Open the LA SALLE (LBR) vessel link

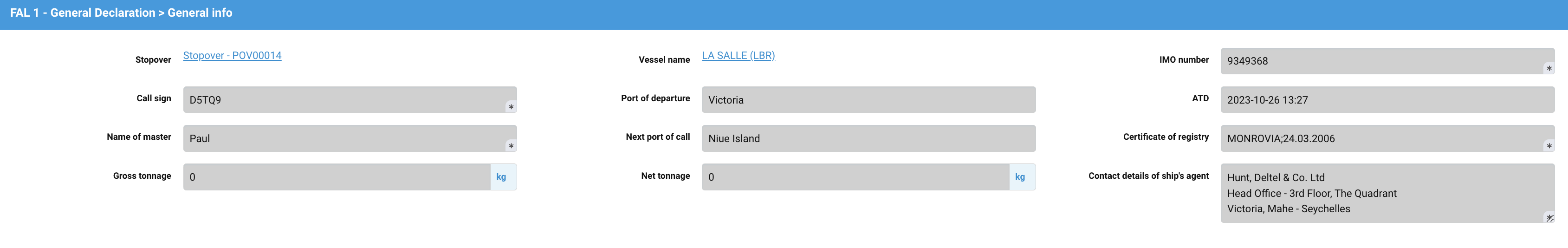738,55
